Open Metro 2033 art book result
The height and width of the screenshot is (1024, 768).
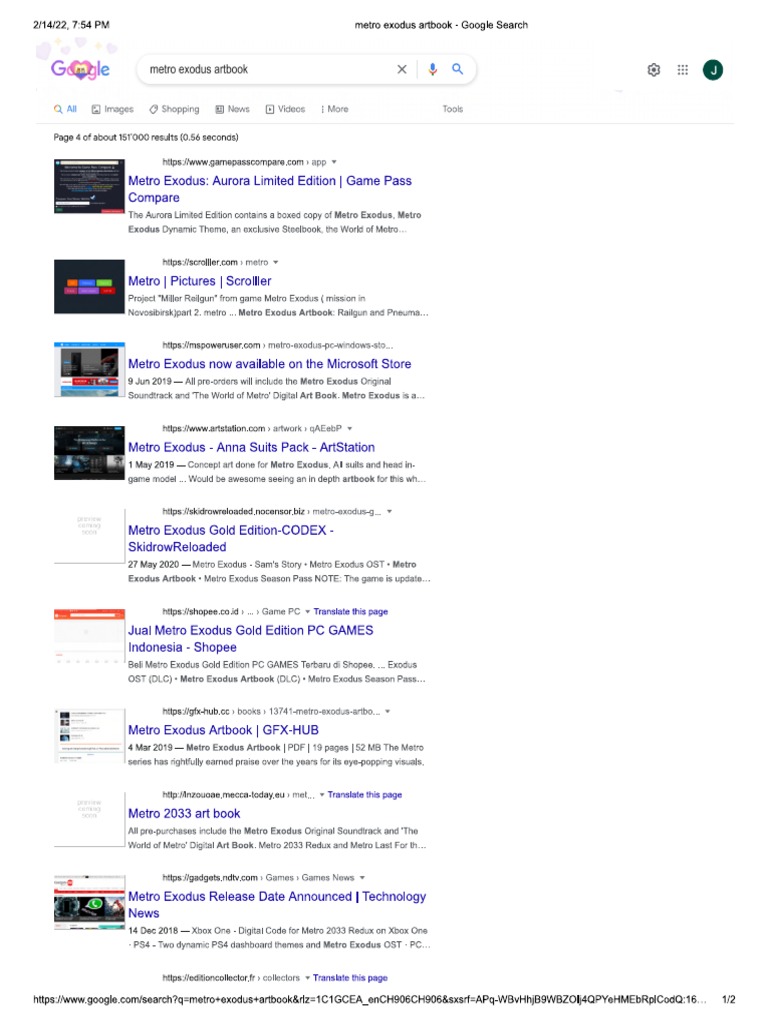coord(184,814)
